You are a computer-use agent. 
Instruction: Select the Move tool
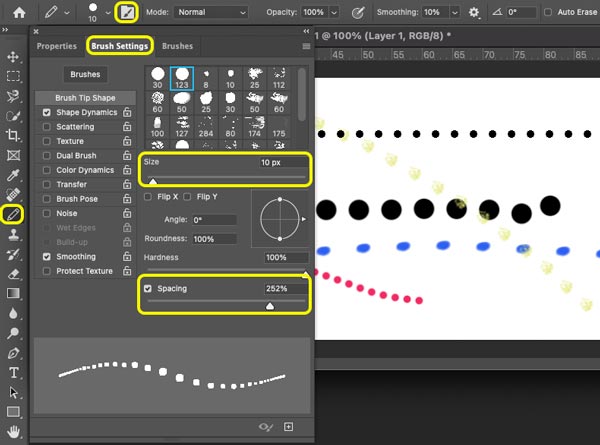point(13,57)
